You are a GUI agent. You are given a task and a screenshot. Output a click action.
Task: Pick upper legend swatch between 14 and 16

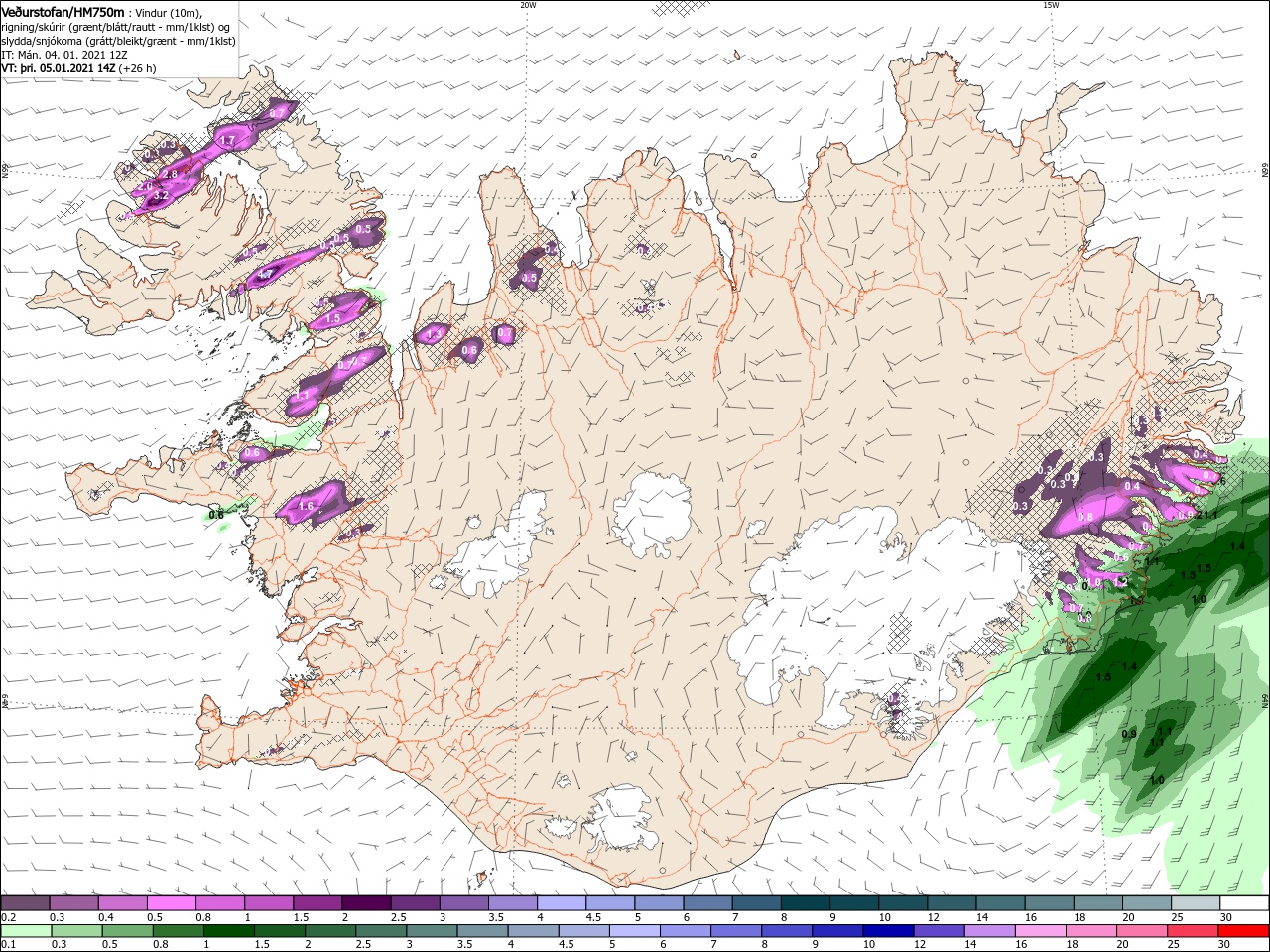[999, 902]
